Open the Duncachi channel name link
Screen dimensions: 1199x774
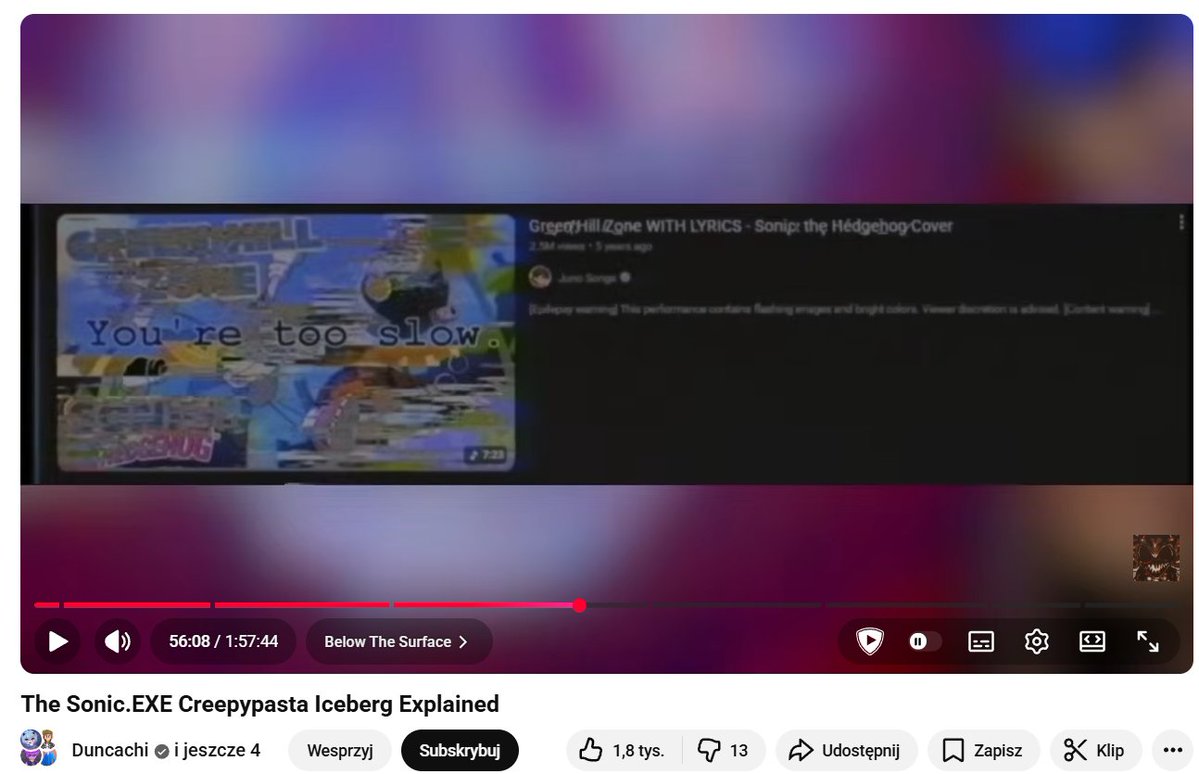pyautogui.click(x=110, y=750)
